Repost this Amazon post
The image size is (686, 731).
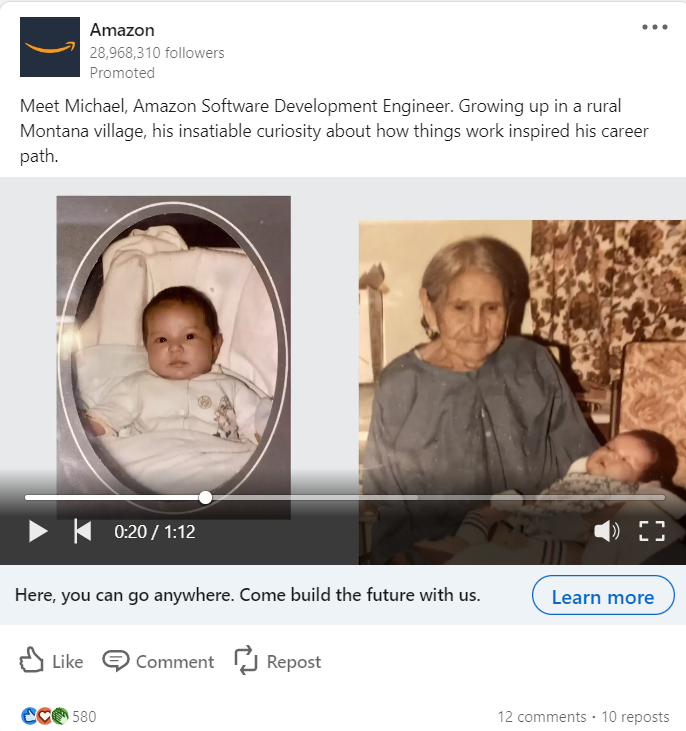click(x=277, y=661)
